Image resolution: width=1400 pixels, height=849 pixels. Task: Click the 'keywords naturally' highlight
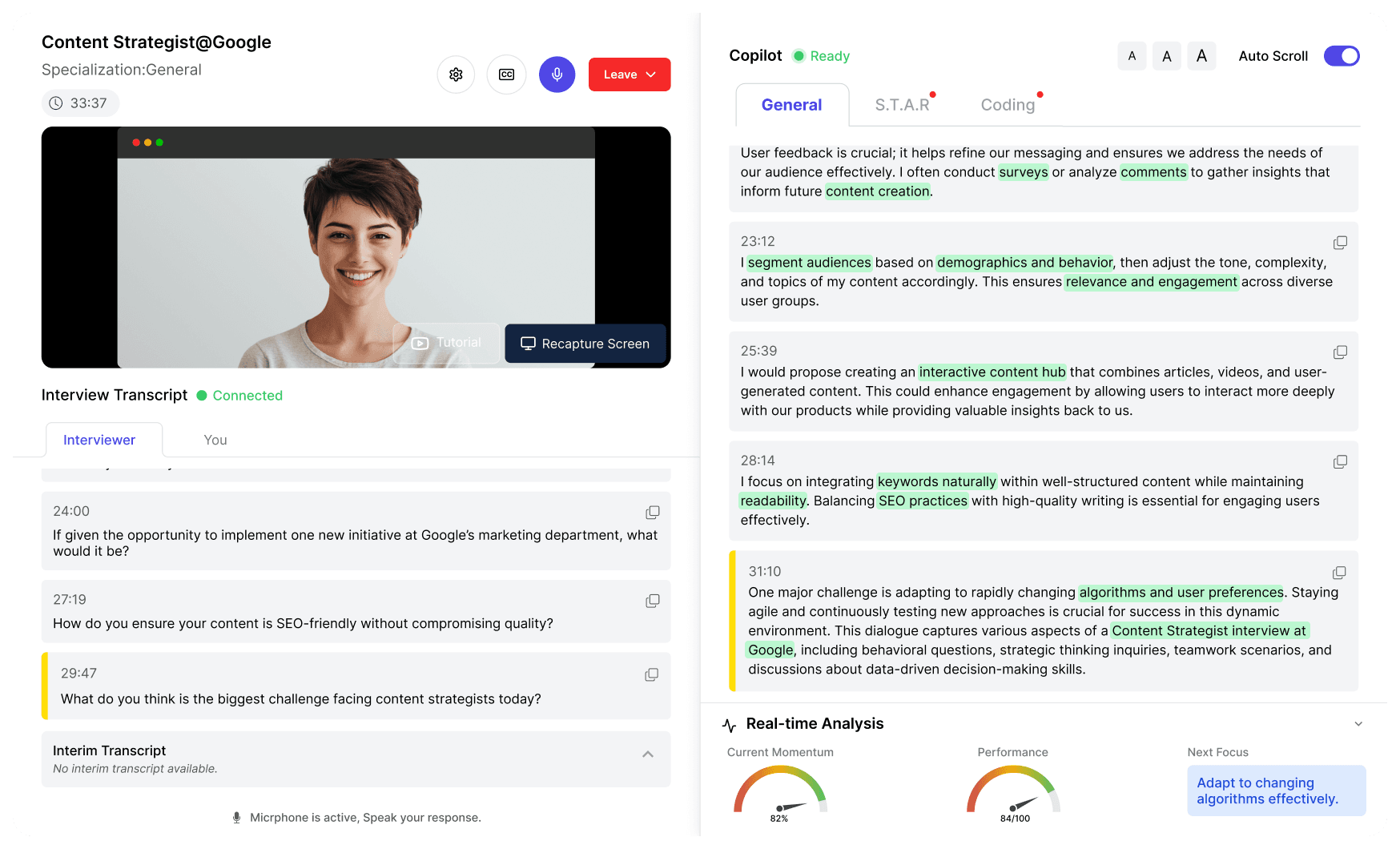click(937, 482)
